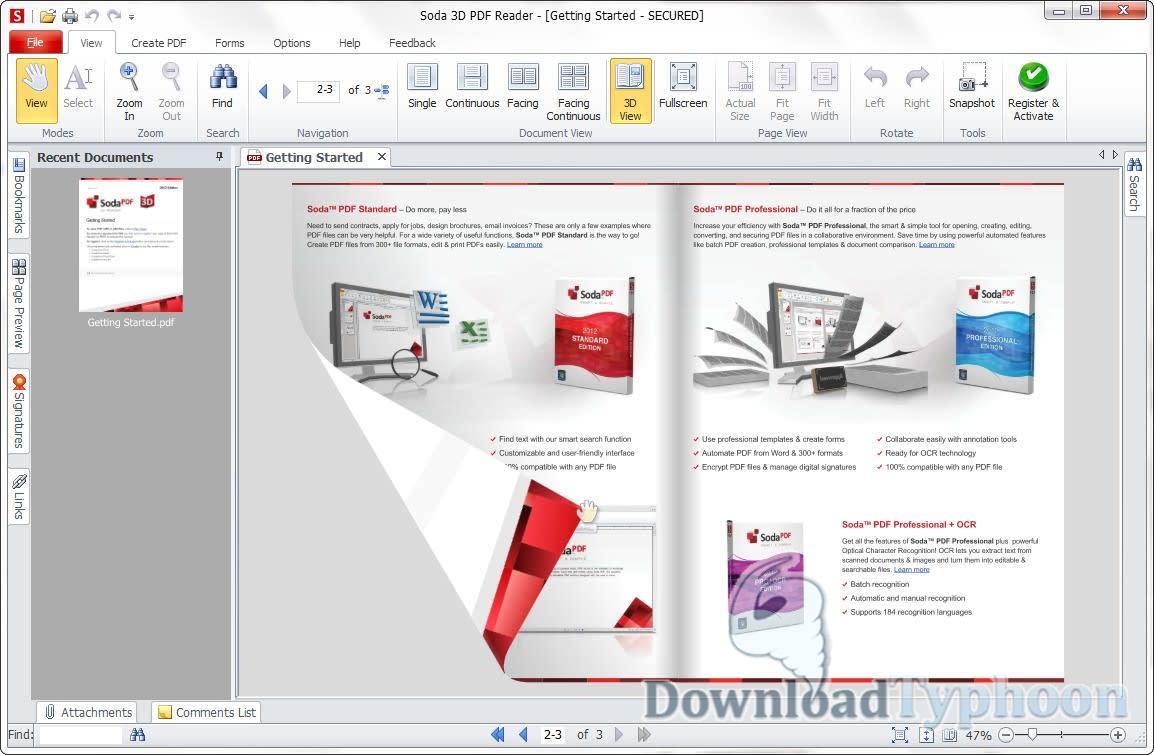Open the Attachments bottom tab
1154x755 pixels.
[x=88, y=712]
